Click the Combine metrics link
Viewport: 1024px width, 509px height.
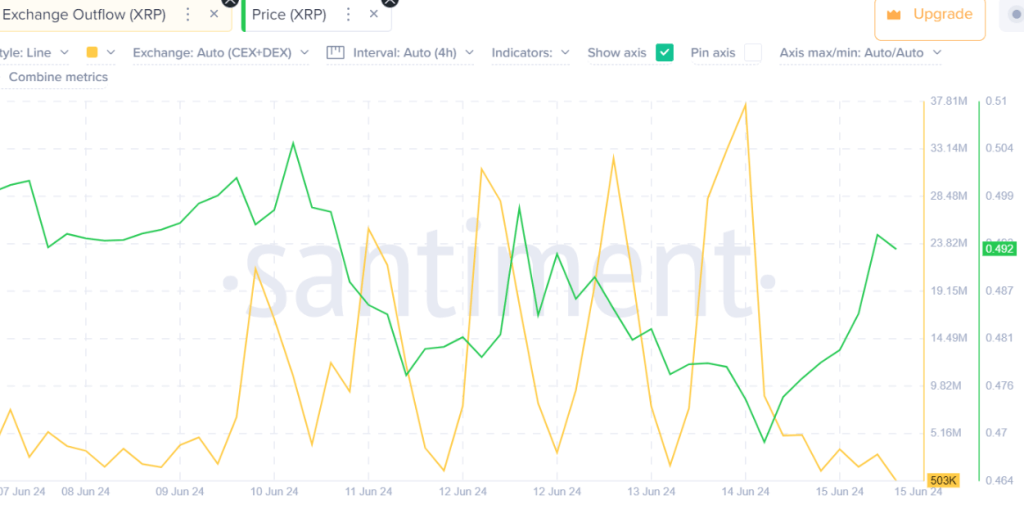pos(58,77)
